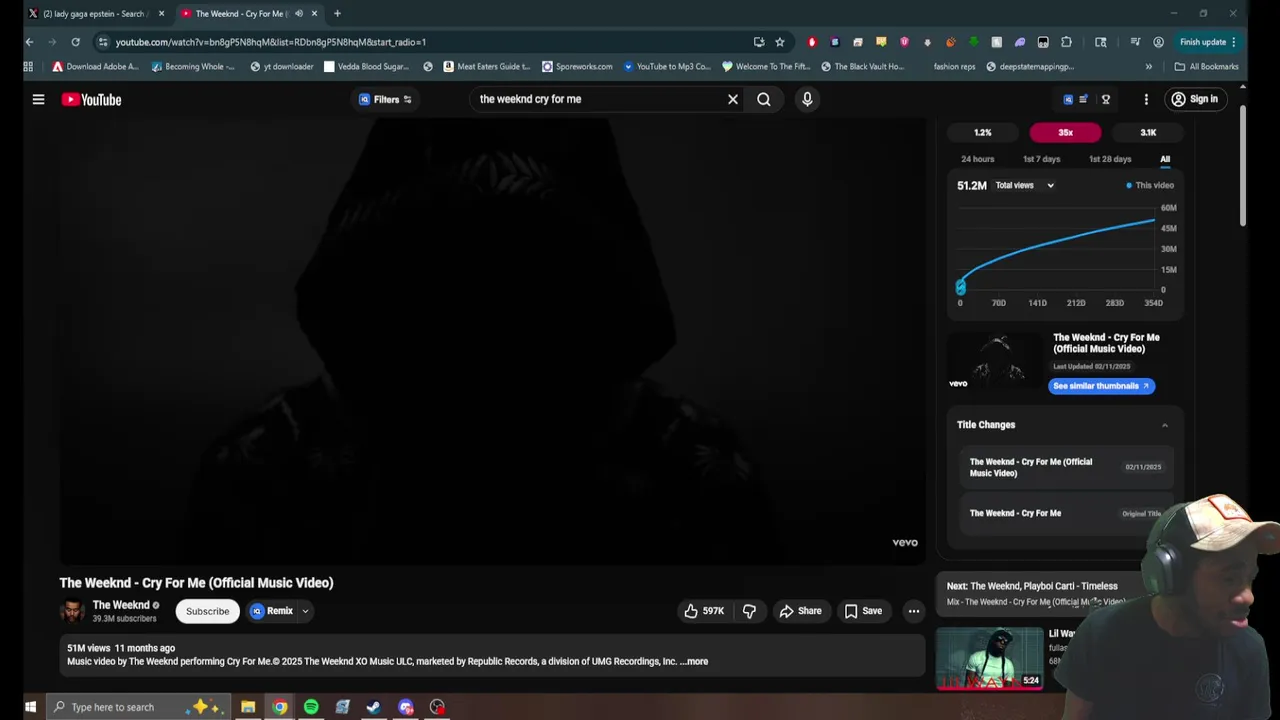Expand description with ...more
The height and width of the screenshot is (720, 1280).
click(694, 661)
